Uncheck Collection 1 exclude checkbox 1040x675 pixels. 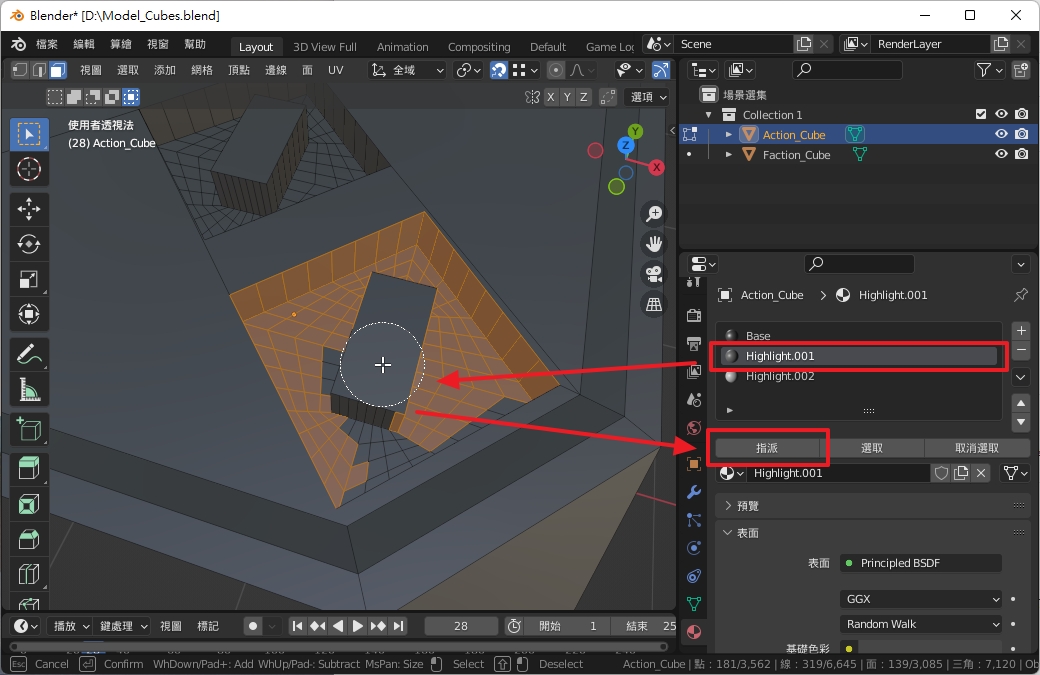pyautogui.click(x=981, y=114)
